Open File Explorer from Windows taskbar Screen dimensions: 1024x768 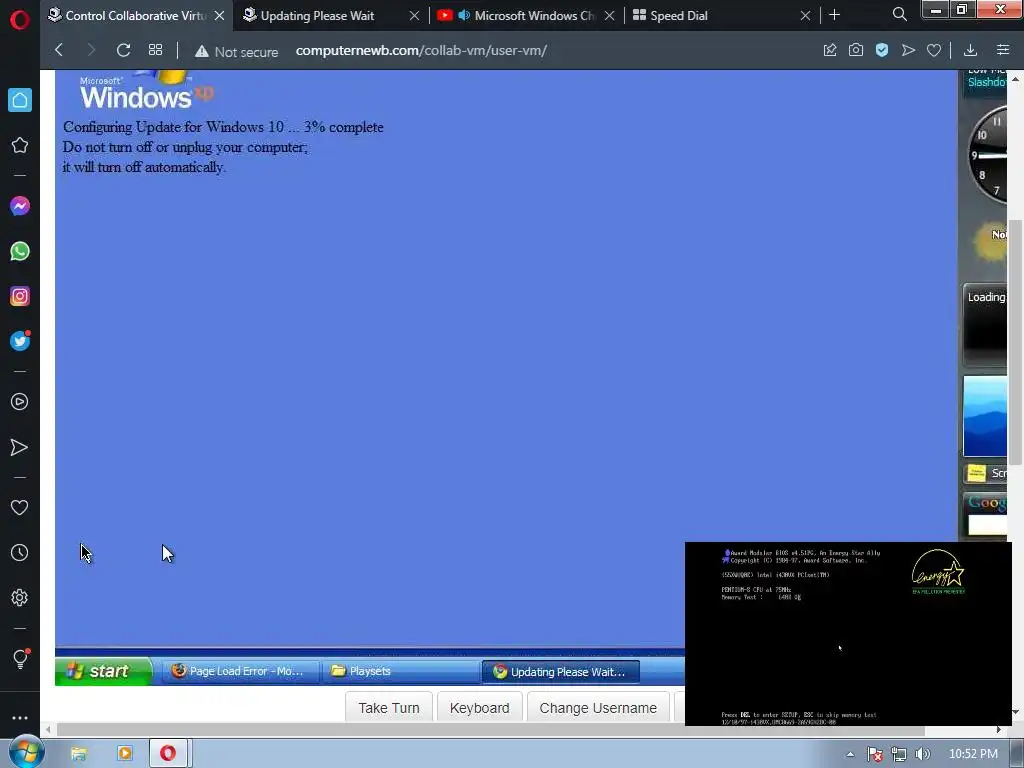(x=79, y=754)
